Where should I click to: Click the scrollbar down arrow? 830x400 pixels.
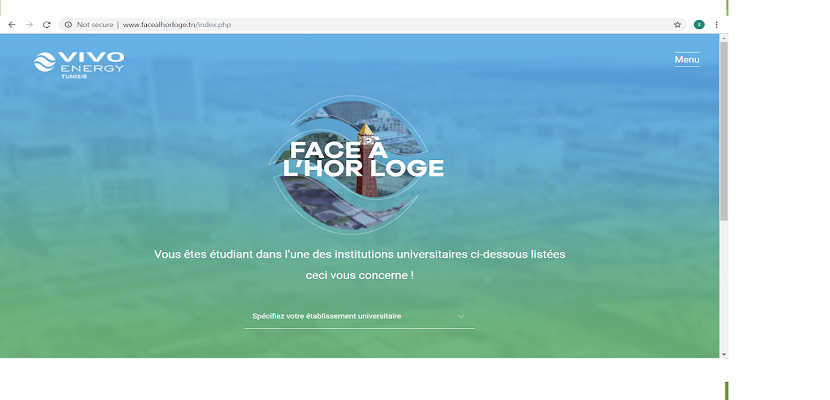click(x=724, y=354)
